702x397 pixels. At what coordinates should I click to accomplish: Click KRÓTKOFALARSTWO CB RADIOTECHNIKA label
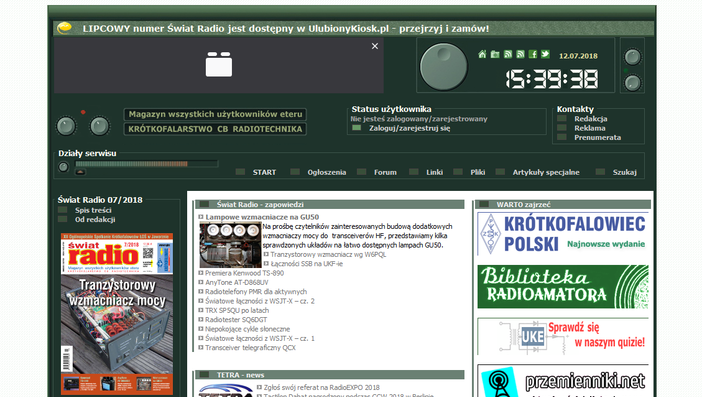tap(215, 129)
